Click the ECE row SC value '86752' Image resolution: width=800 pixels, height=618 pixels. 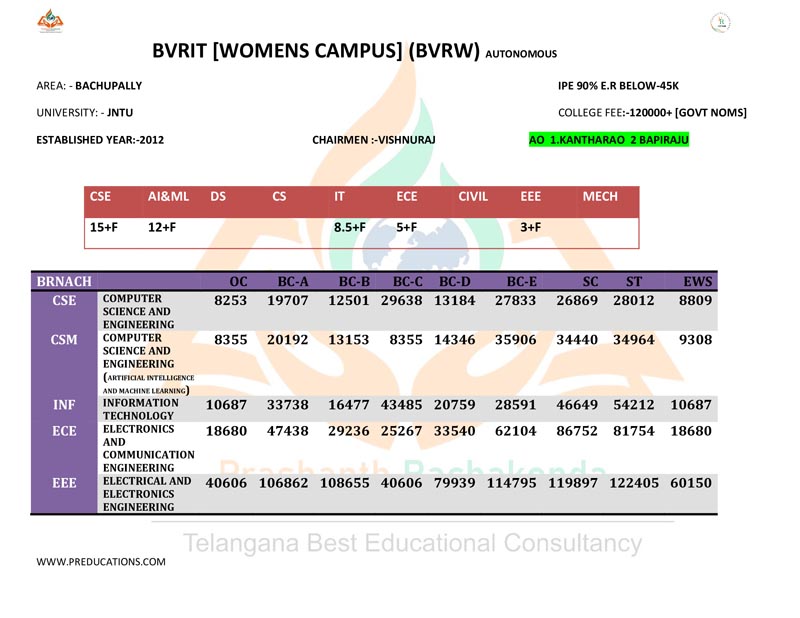tap(577, 431)
